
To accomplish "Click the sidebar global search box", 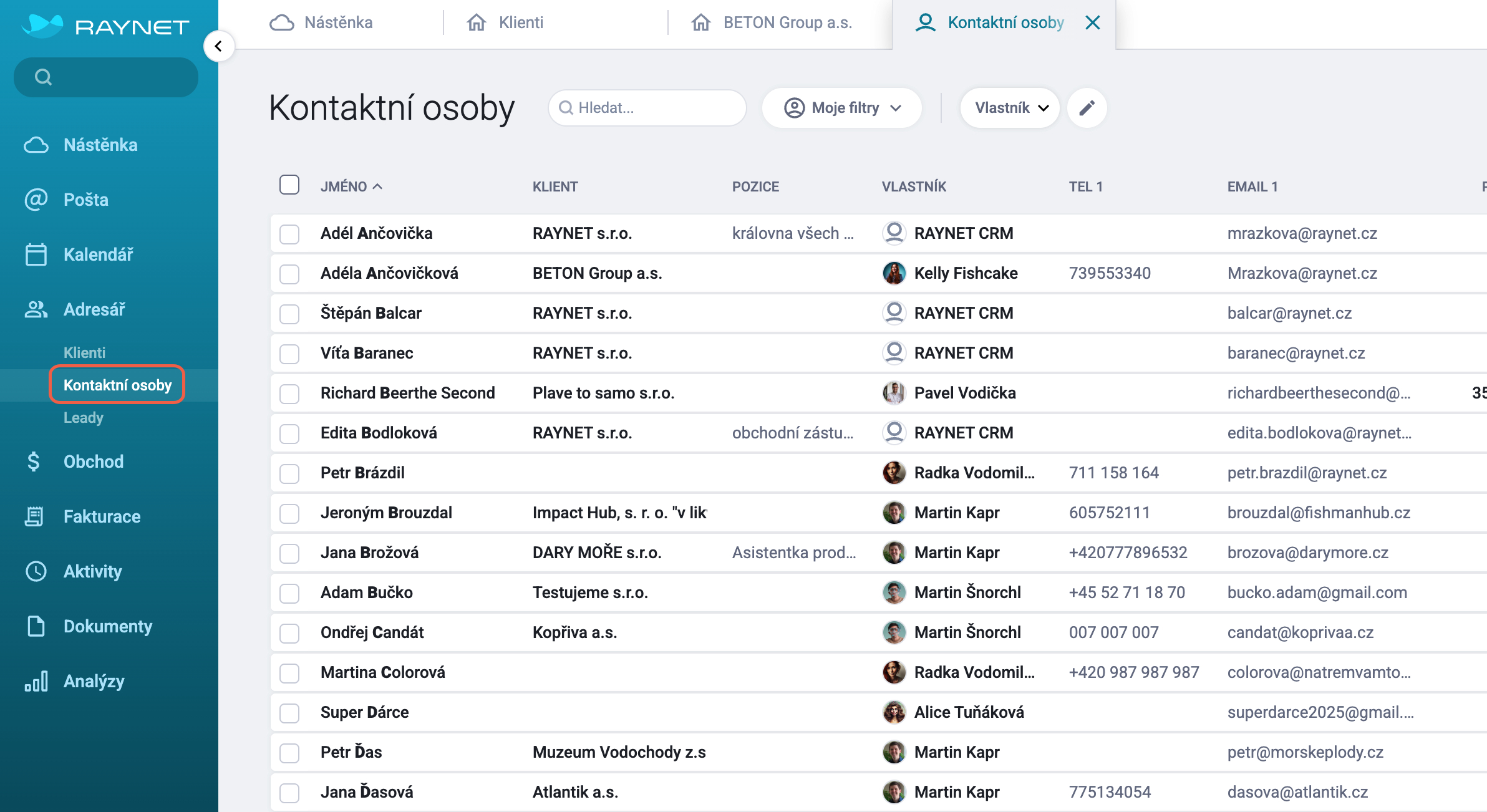I will pos(106,77).
